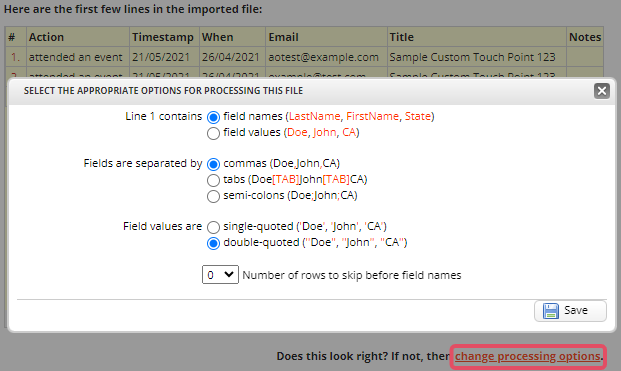
Task: Click the Email column header
Action: [326, 37]
